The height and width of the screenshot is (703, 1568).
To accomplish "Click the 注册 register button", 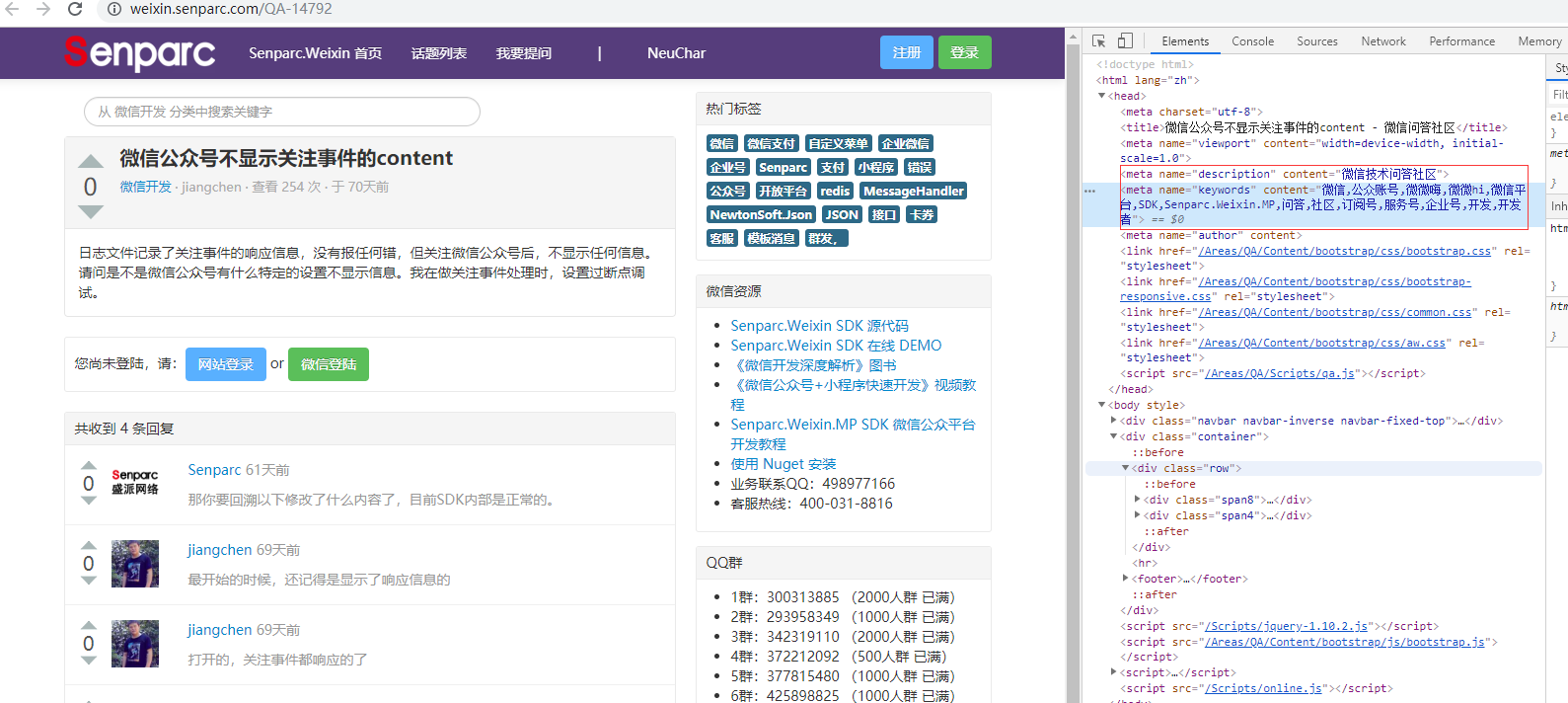I will tap(907, 52).
